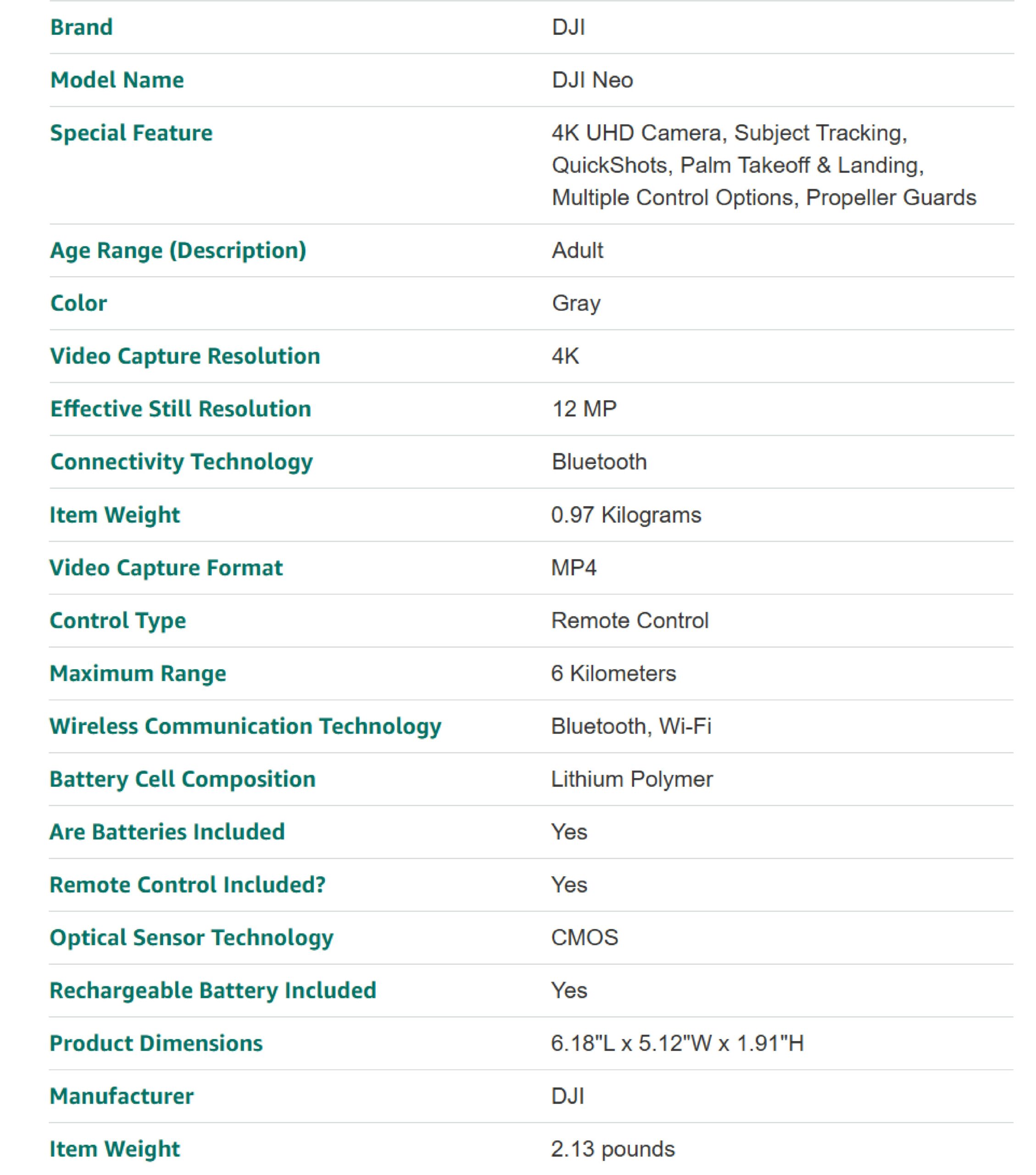Select the MP4 format value

point(574,568)
